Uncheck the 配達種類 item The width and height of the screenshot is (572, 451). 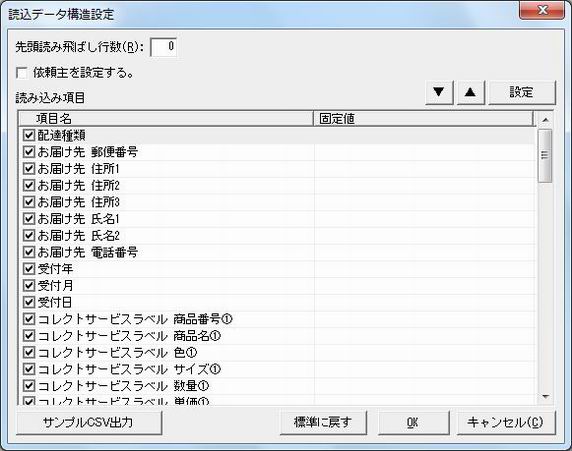(x=28, y=135)
